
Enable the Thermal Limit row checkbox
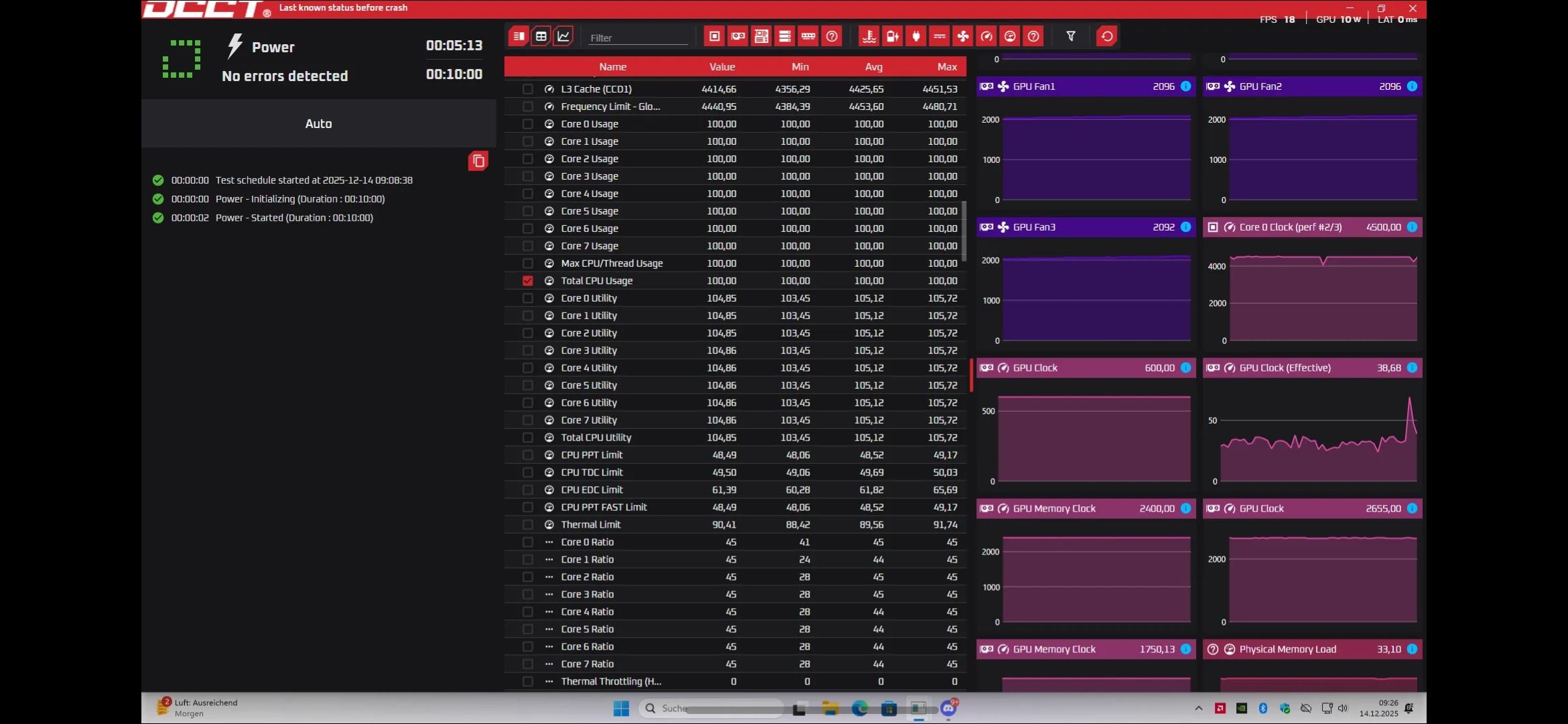point(528,525)
